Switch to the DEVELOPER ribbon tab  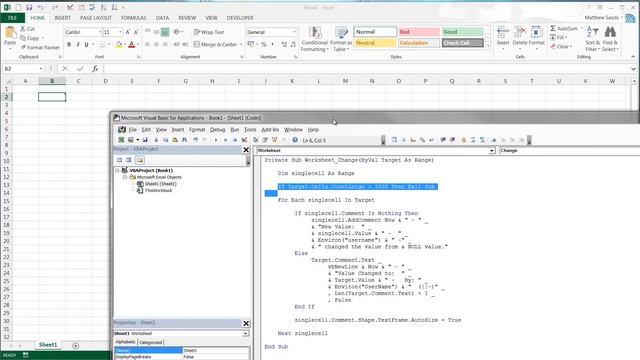click(x=240, y=18)
